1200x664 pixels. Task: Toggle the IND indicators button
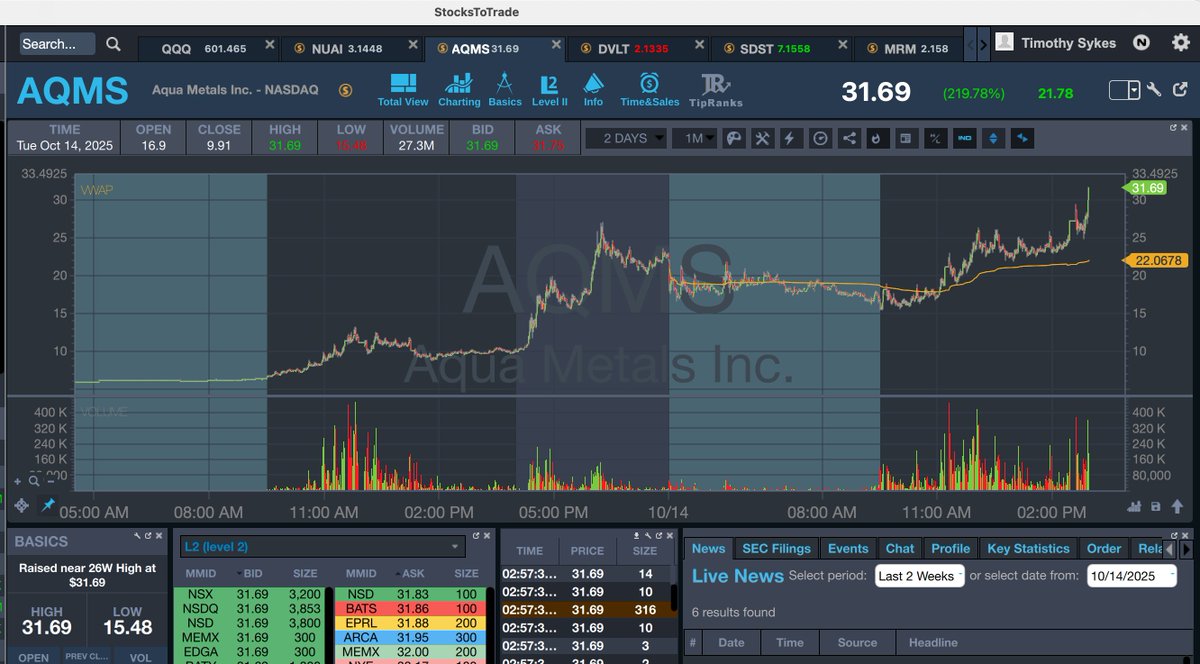click(964, 138)
